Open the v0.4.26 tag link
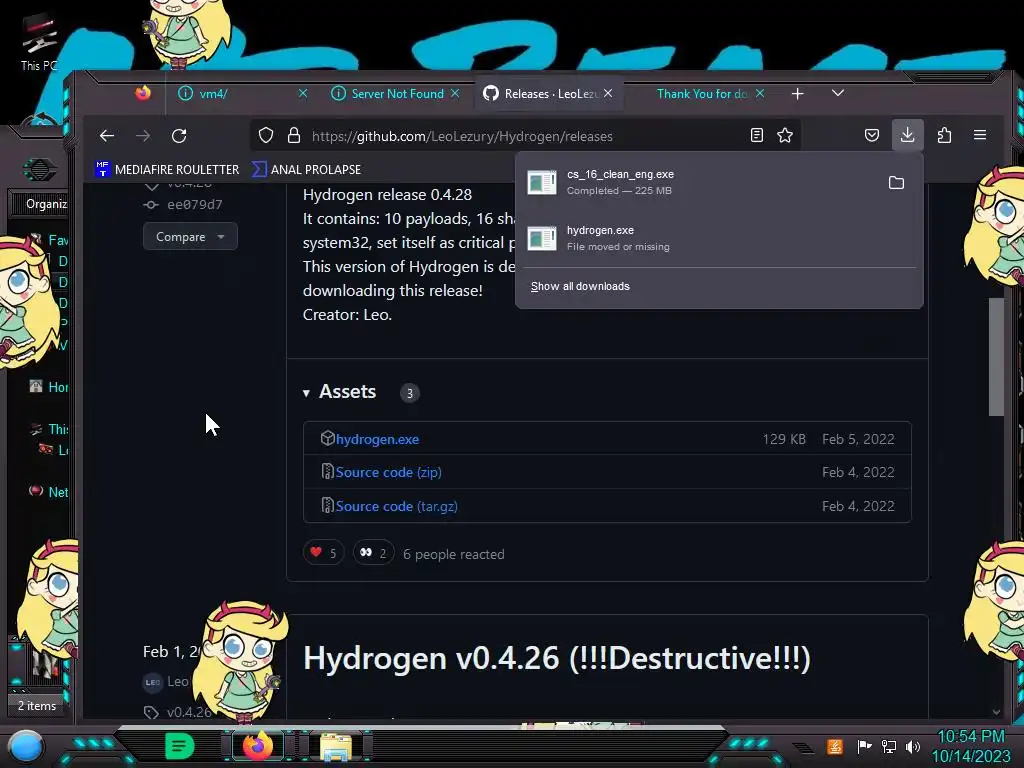 [x=189, y=712]
